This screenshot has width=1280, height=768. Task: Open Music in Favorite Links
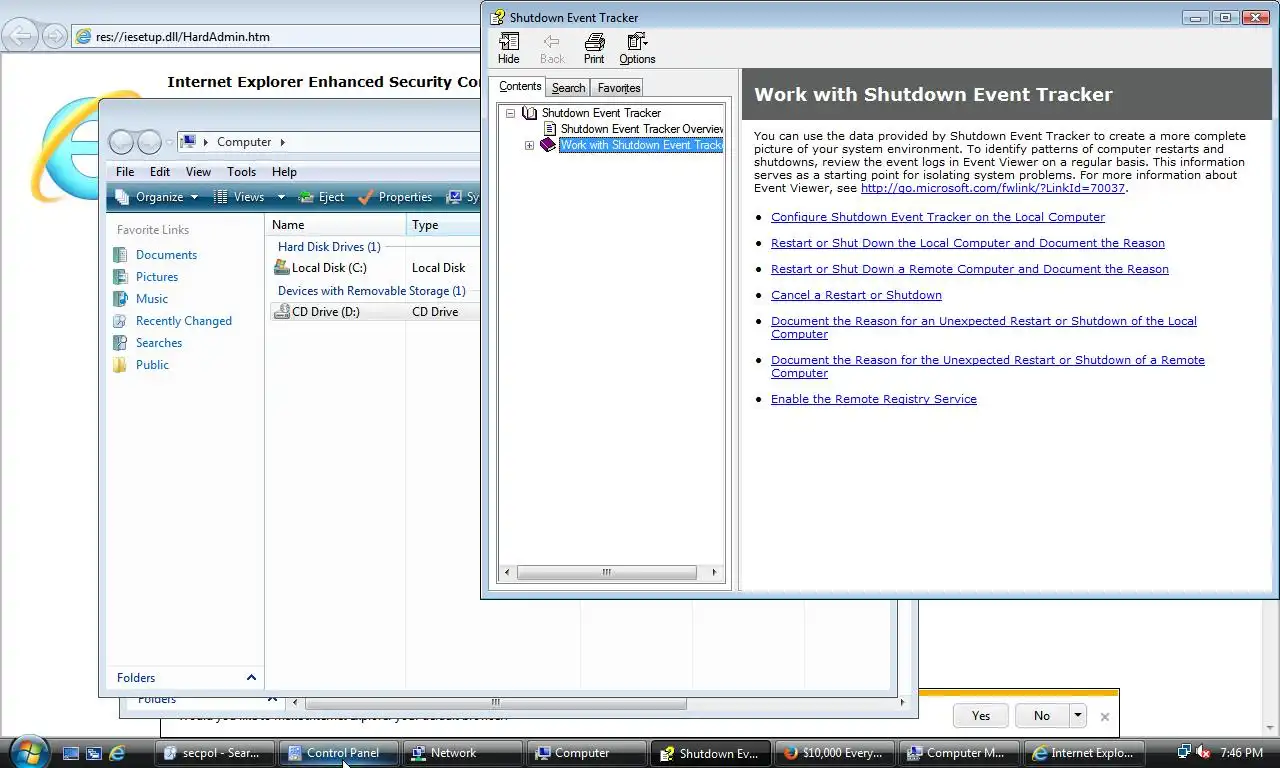pyautogui.click(x=152, y=299)
